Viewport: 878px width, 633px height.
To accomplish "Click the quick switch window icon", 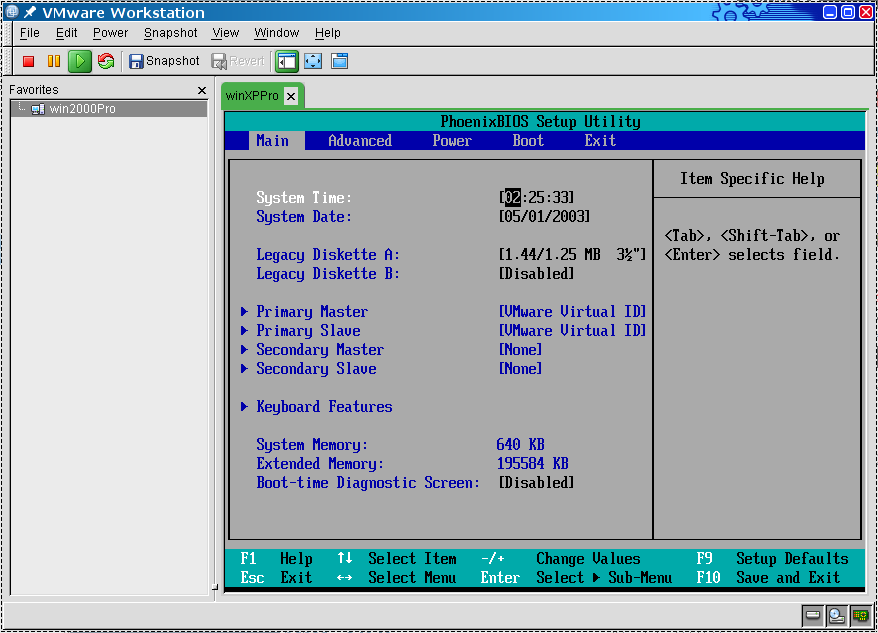I will tap(339, 61).
